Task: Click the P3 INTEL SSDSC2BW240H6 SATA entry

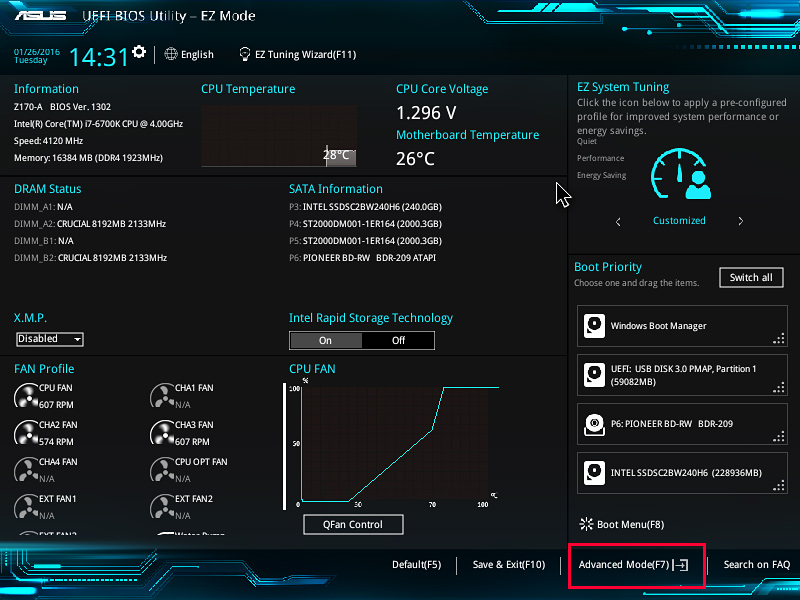Action: 365,207
